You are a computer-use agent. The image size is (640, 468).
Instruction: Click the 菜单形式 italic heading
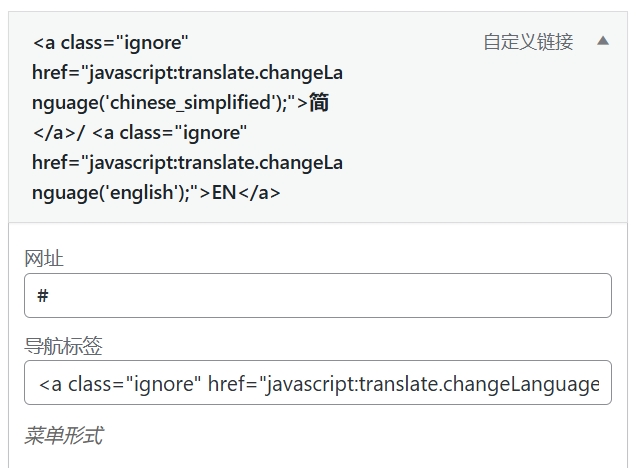pyautogui.click(x=63, y=435)
